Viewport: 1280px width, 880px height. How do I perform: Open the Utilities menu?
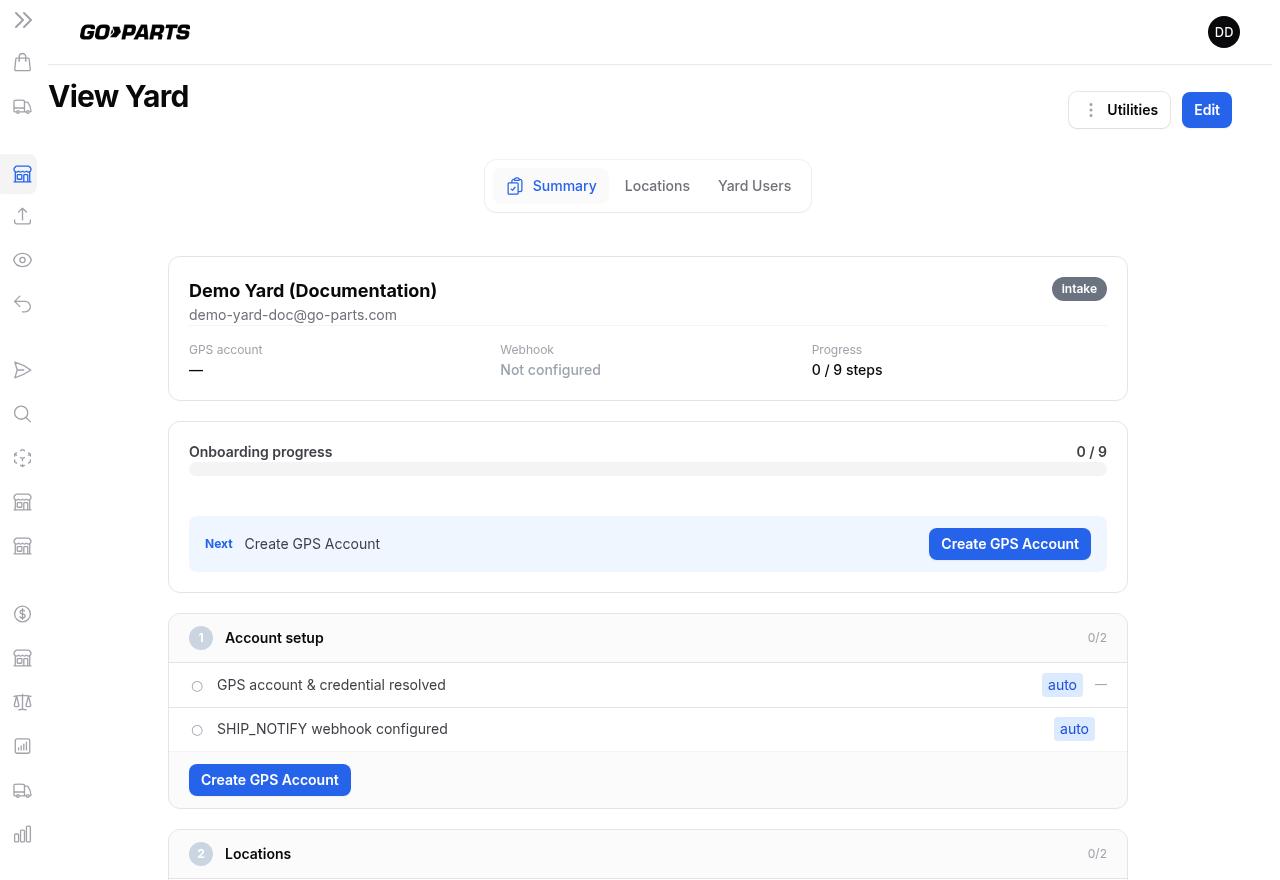point(1119,110)
